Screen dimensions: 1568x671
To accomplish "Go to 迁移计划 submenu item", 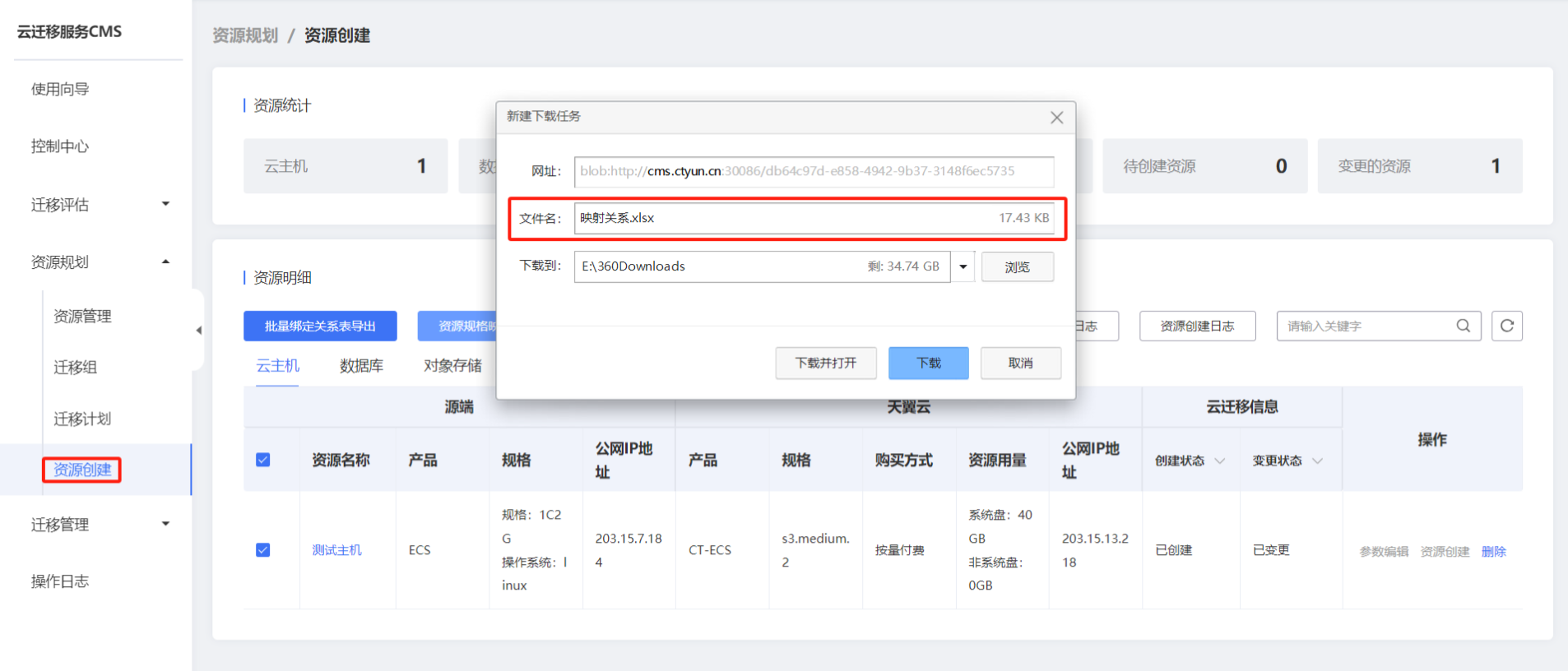I will [x=82, y=419].
